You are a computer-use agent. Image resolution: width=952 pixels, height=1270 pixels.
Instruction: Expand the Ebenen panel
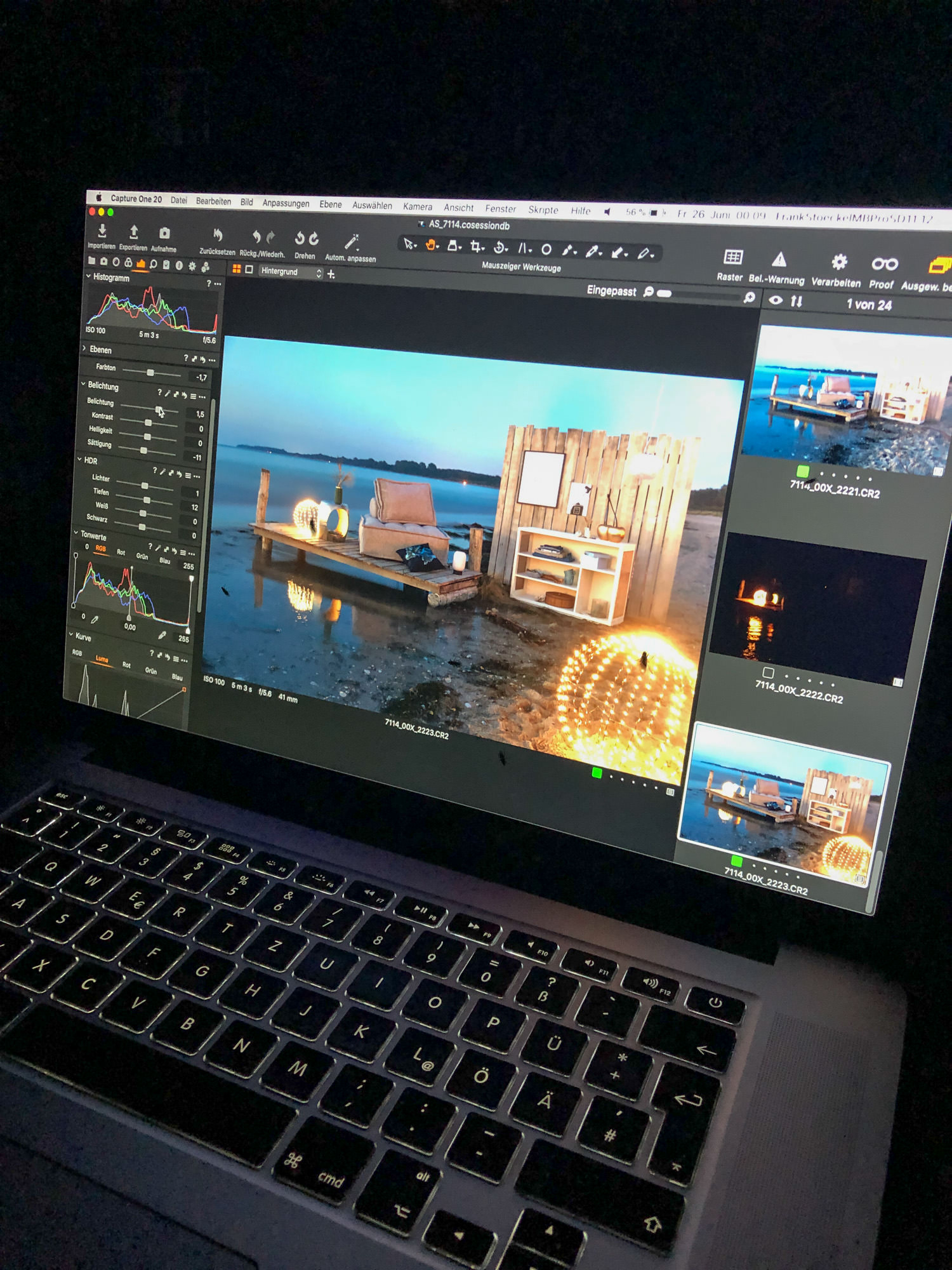85,349
